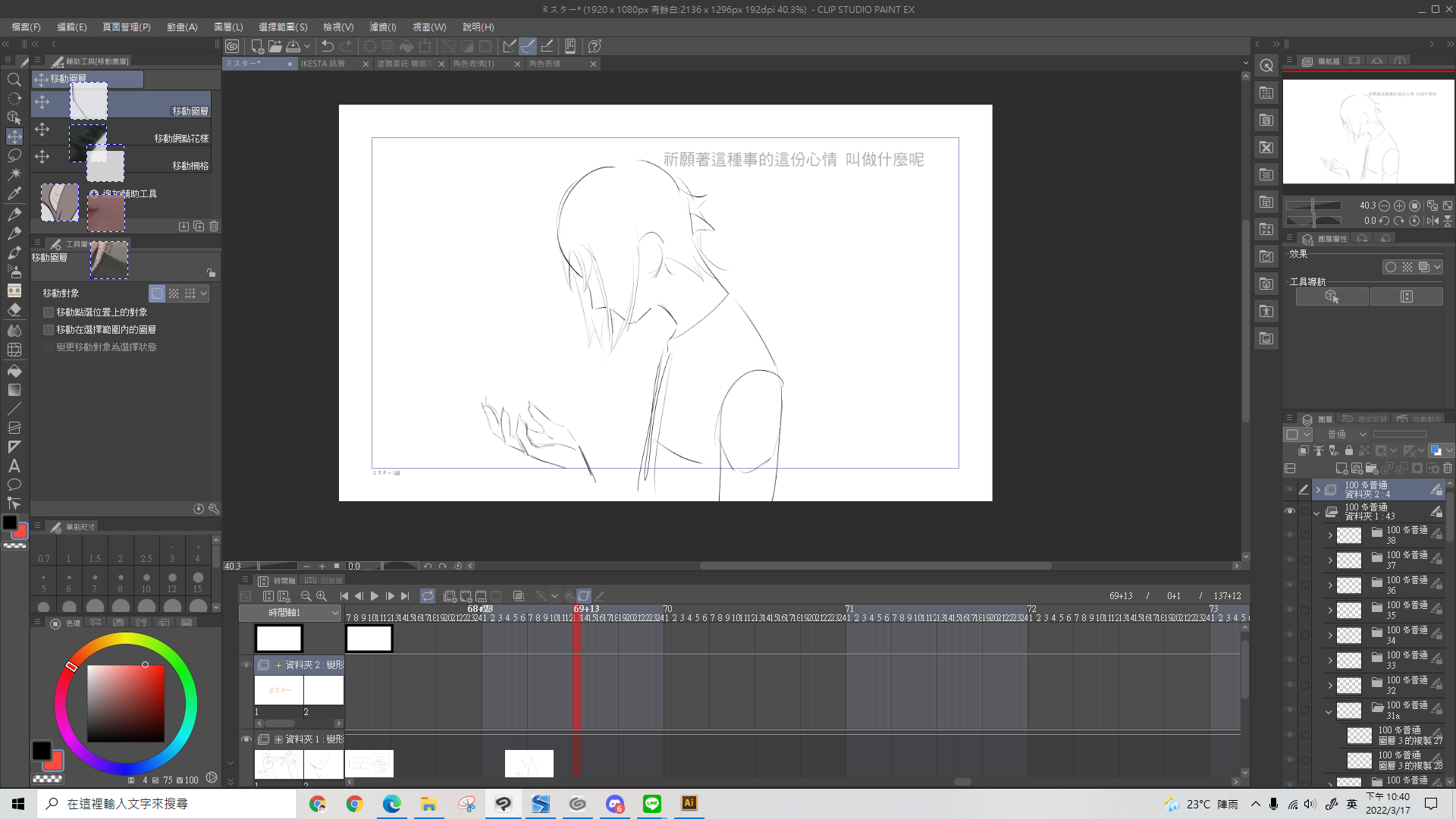Open the 濾鏡(I) menu
This screenshot has width=1456, height=819.
click(383, 27)
